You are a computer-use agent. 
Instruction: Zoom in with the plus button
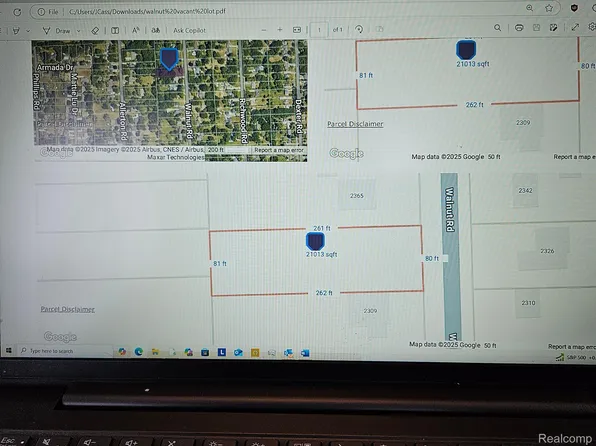tap(280, 30)
